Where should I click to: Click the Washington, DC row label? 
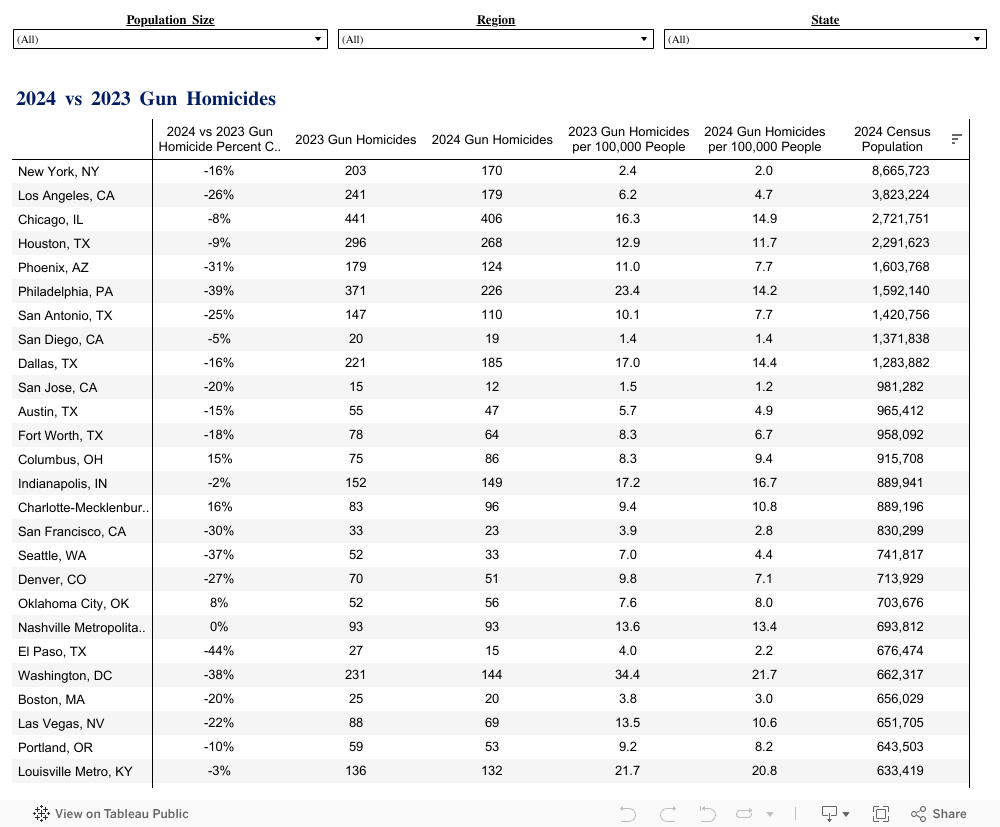pos(65,675)
